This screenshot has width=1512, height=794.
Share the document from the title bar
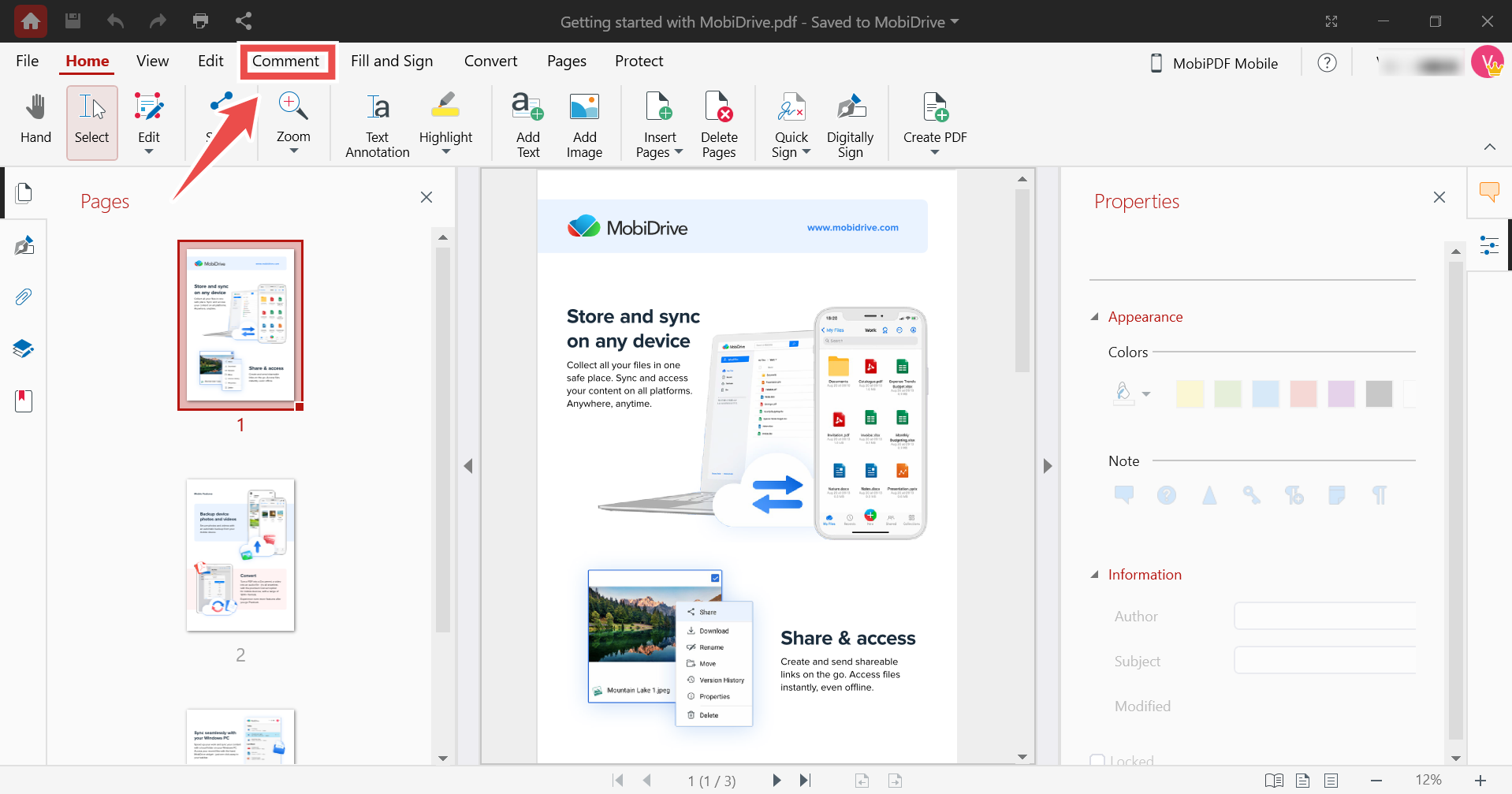(x=244, y=21)
